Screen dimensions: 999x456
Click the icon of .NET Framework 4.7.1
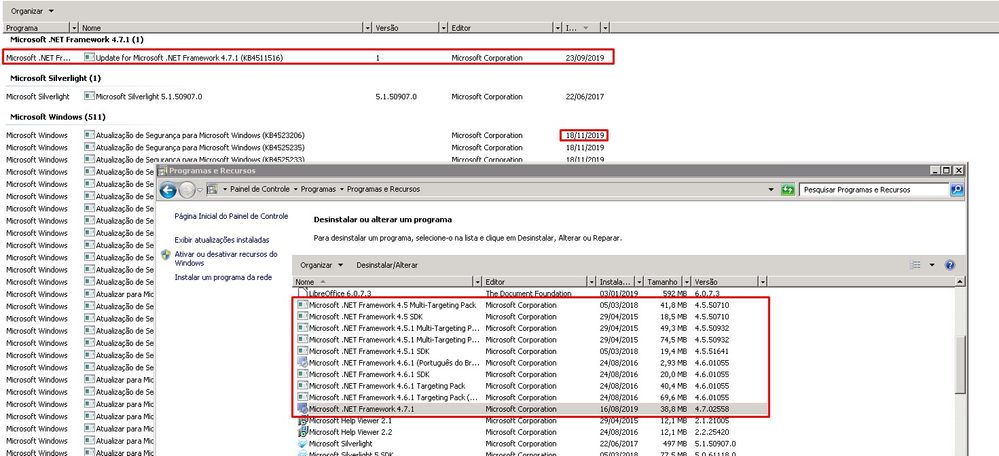pyautogui.click(x=303, y=409)
